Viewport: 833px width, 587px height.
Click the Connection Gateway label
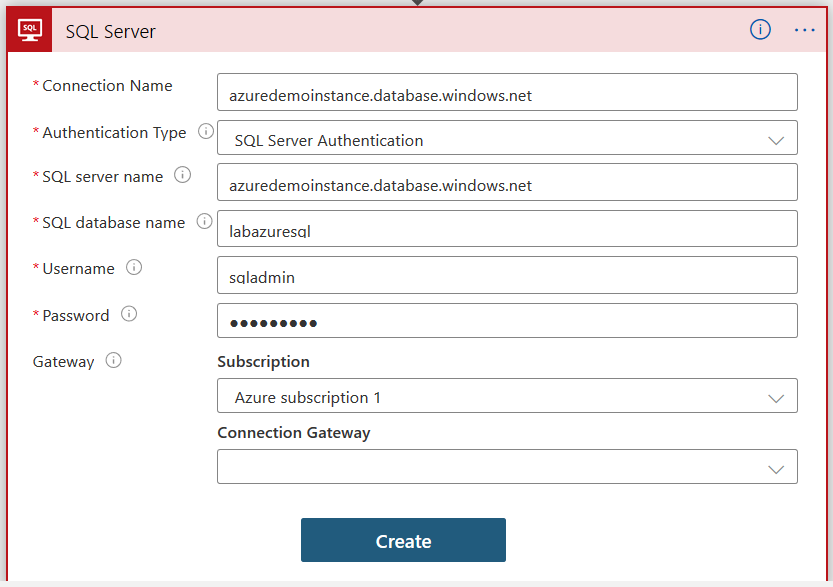click(293, 433)
